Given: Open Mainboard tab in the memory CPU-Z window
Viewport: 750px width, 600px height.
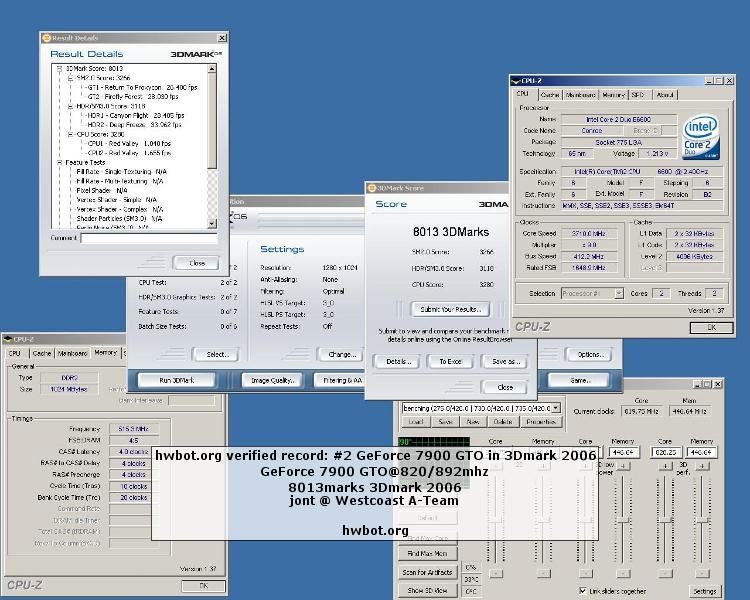Looking at the screenshot, I should pos(72,353).
